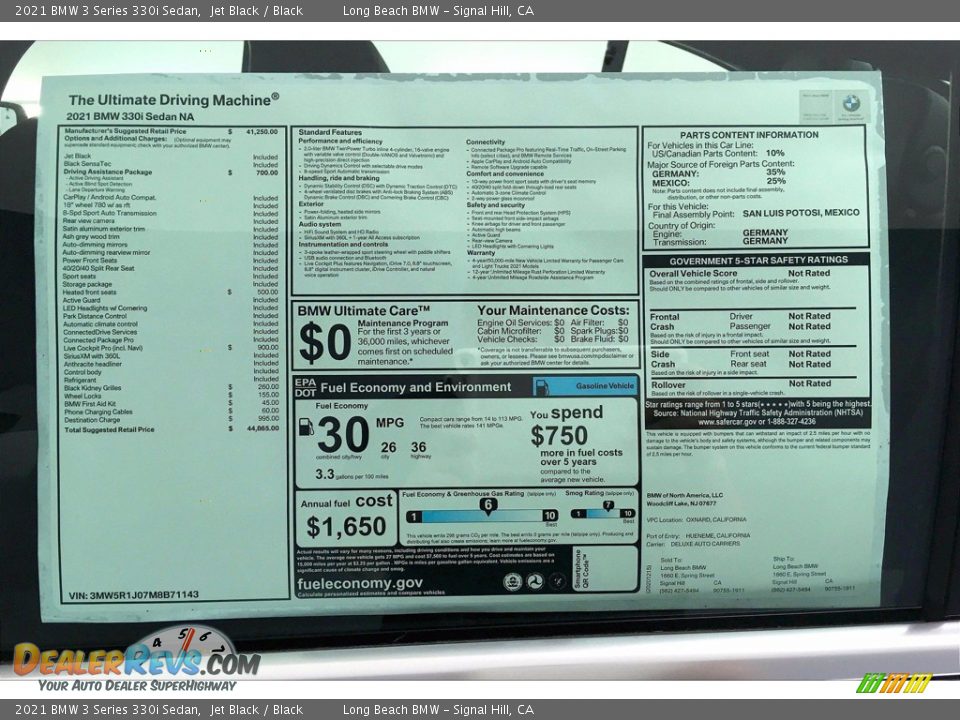The width and height of the screenshot is (960, 720).
Task: Click the VIN 3MW5R1J07M8B71143 line
Action: coord(134,594)
